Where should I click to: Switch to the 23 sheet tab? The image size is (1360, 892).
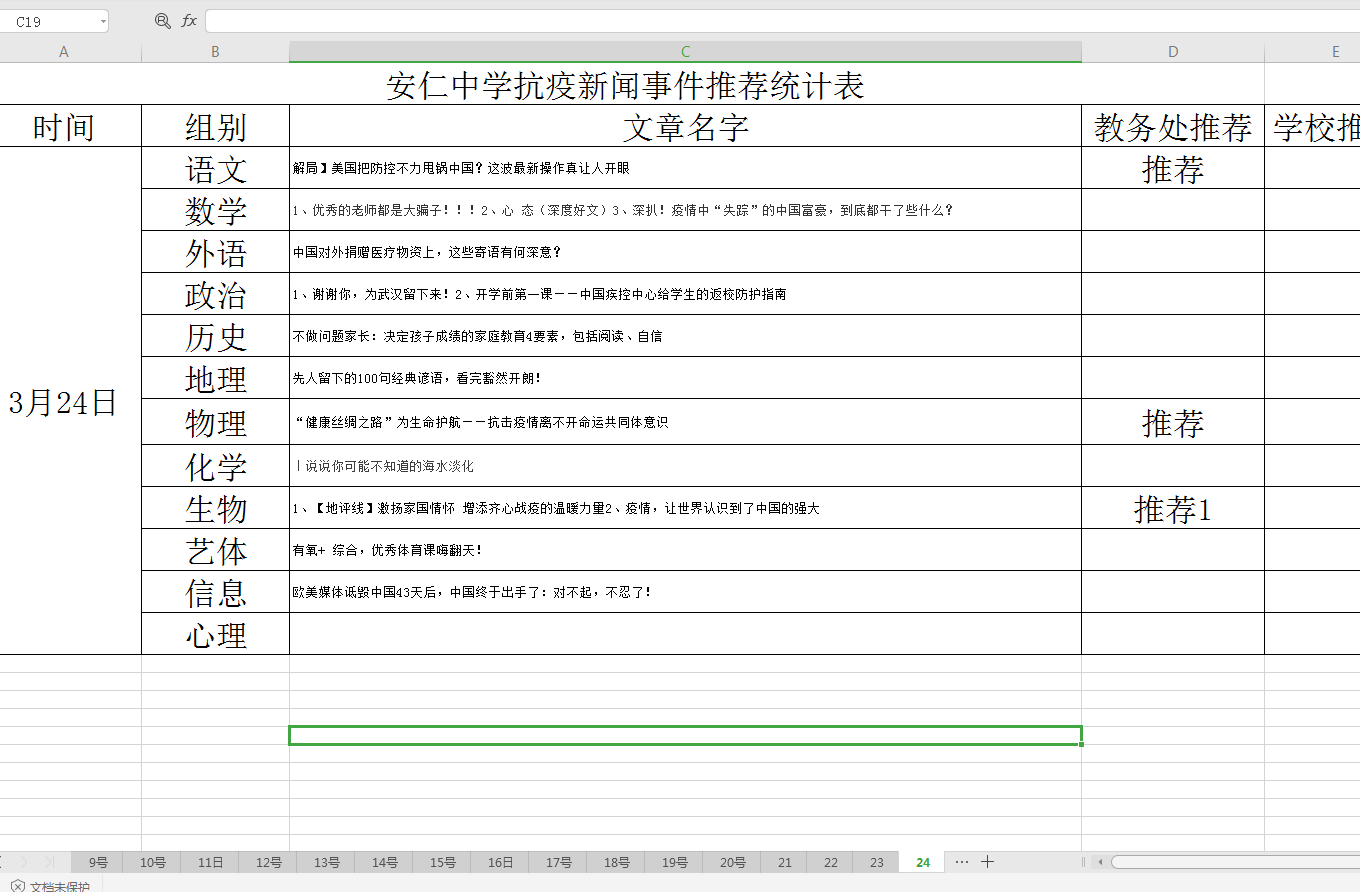pos(876,862)
